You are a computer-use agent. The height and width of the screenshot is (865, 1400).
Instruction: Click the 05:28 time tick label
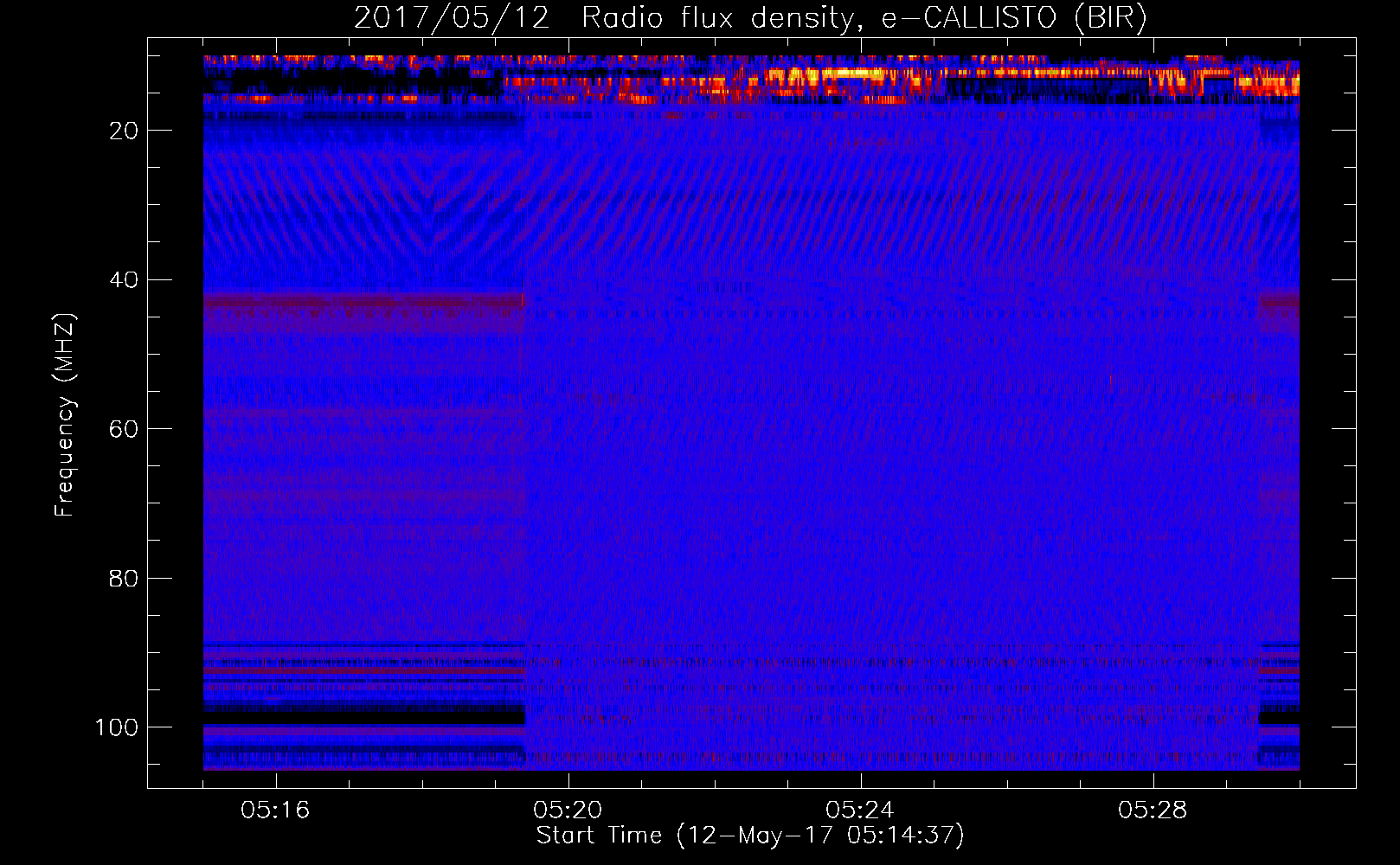click(x=1153, y=811)
